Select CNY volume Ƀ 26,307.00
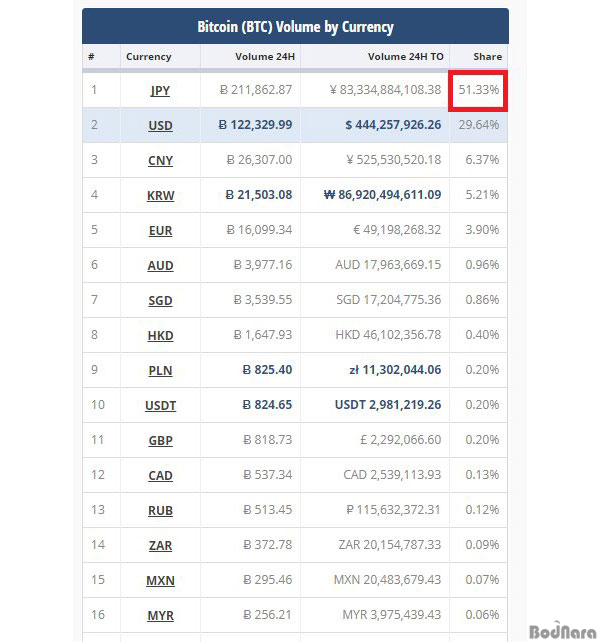Viewport: 600px width, 642px height. tap(259, 160)
